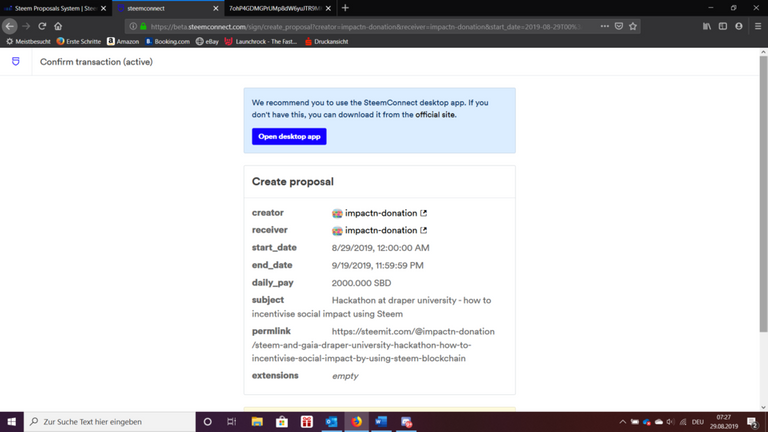Go back with browser back arrow

[x=10, y=26]
